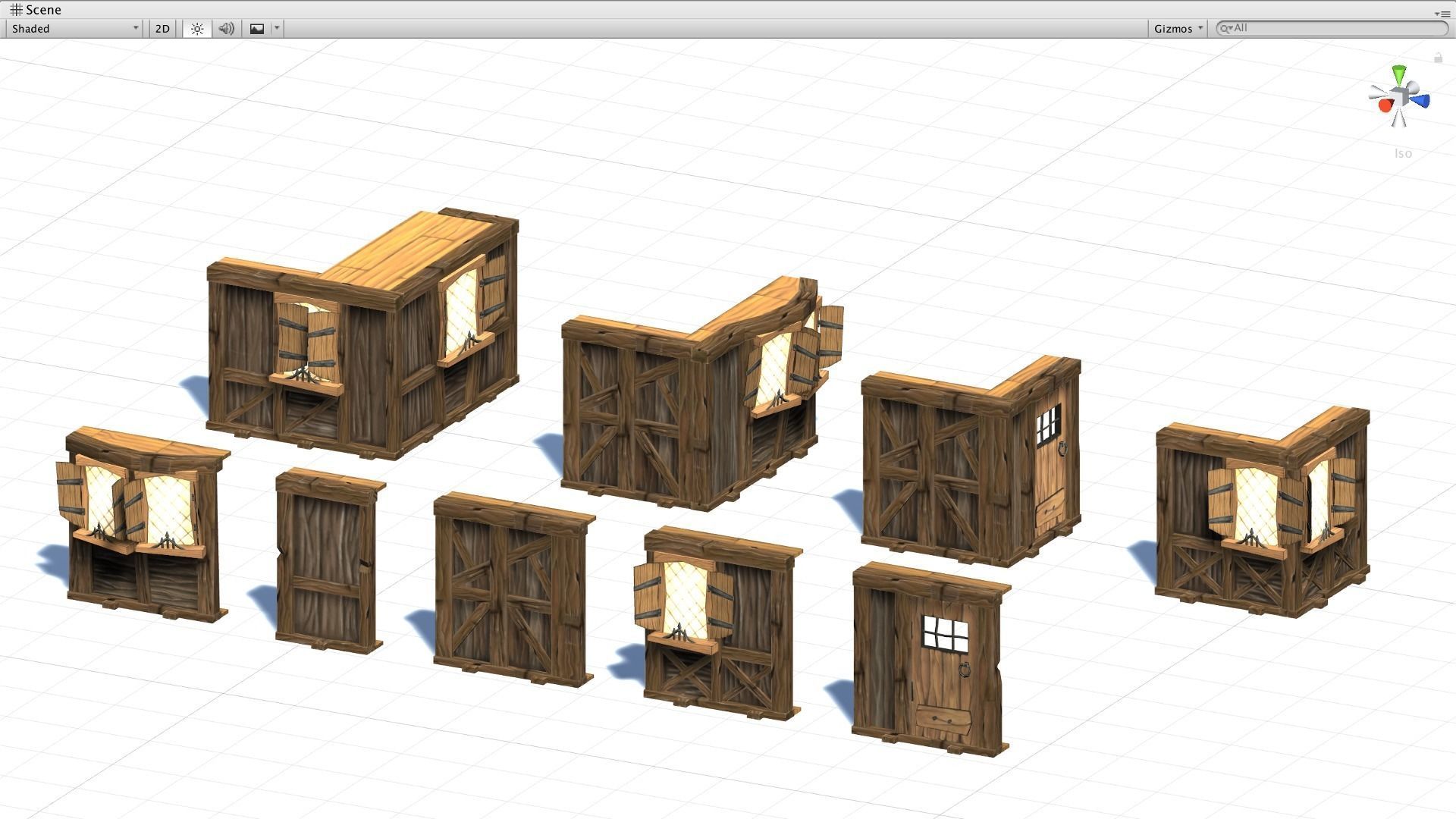1456x819 pixels.
Task: Click the green Y axis gizmo cone
Action: [1399, 74]
